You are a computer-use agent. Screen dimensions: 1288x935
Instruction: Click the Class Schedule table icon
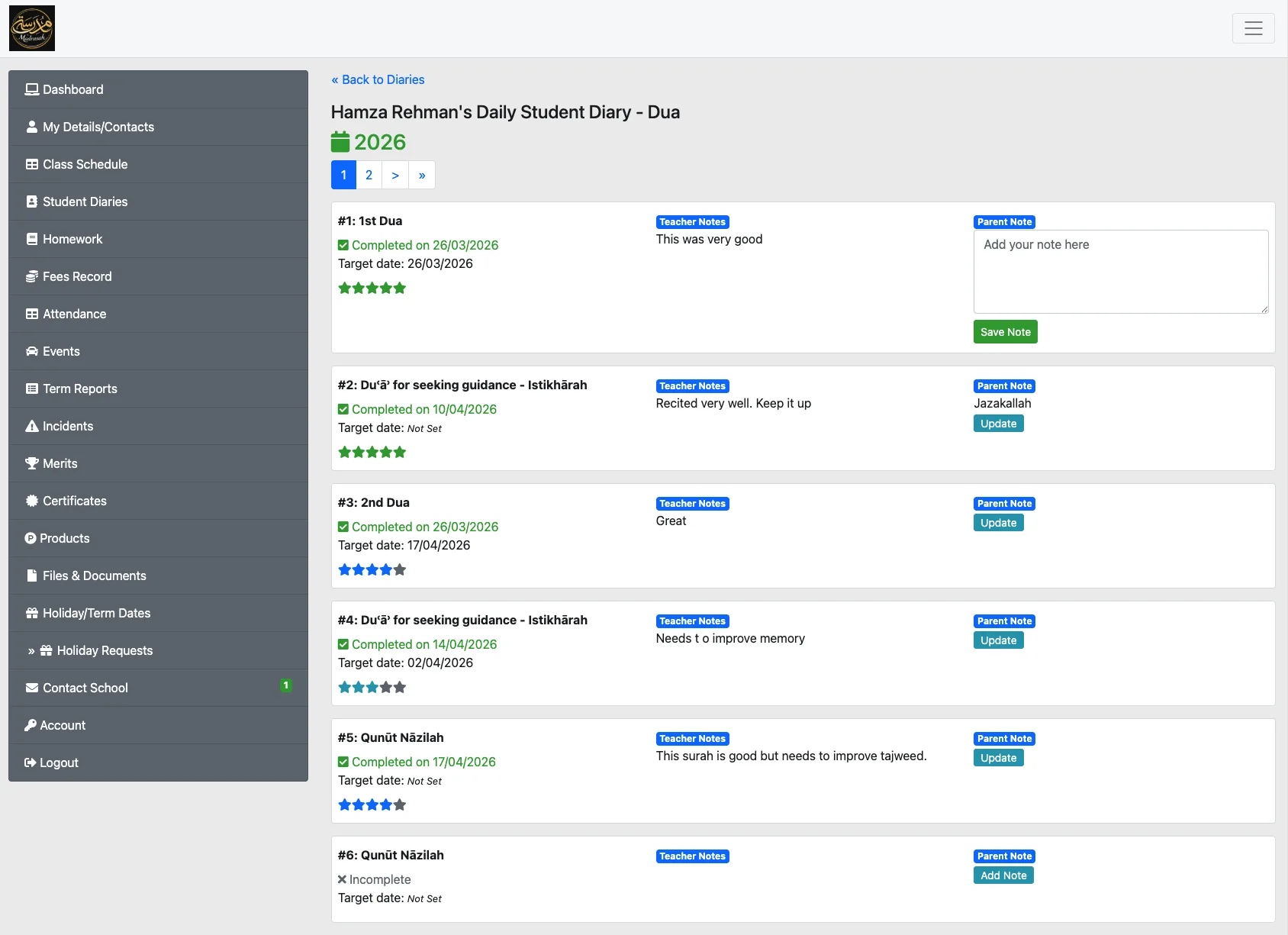click(x=32, y=164)
